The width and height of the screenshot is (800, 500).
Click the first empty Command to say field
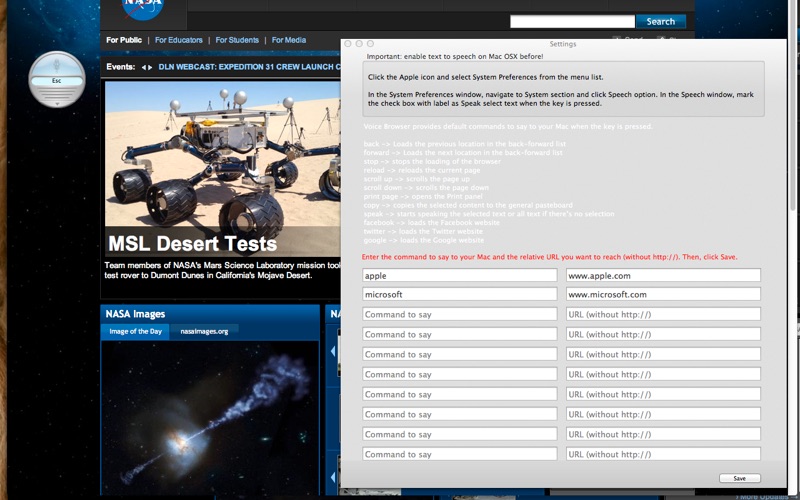click(x=460, y=314)
